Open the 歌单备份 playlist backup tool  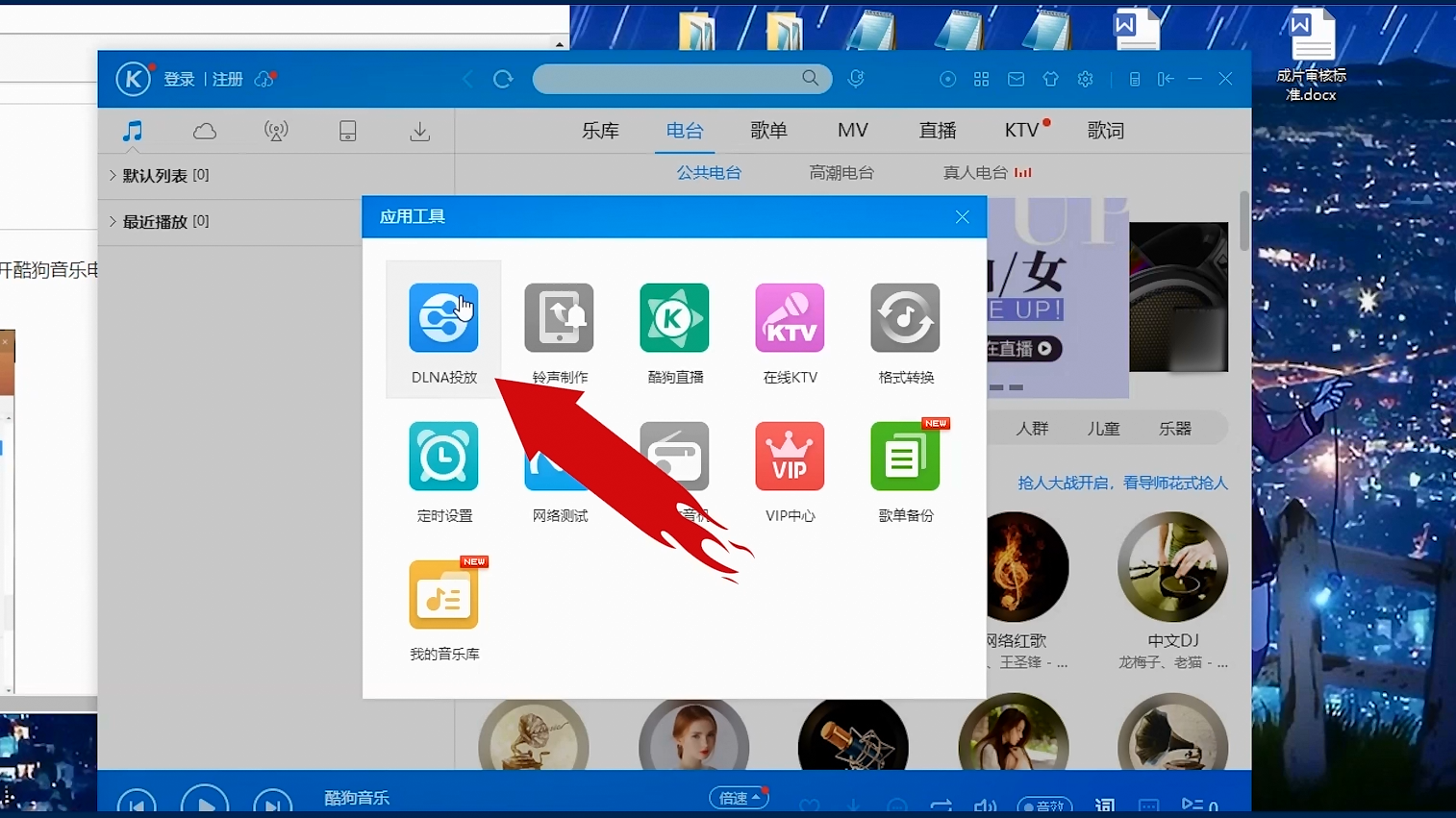905,471
